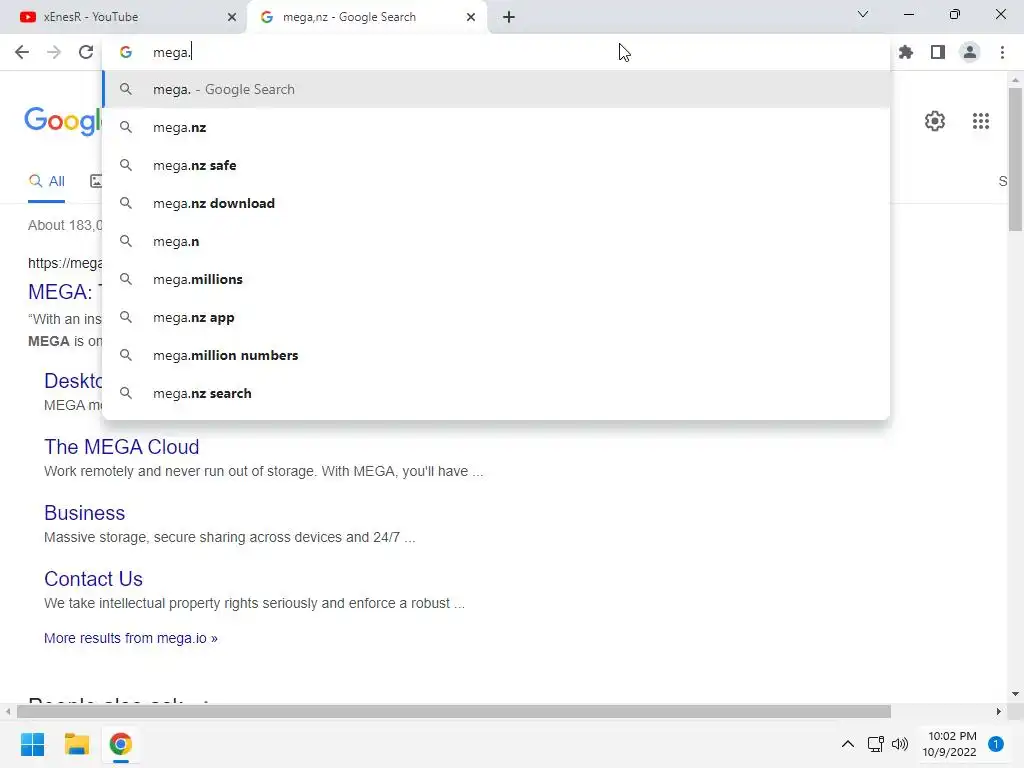Select the 'mega.nz search' suggestion
1024x768 pixels.
496,393
